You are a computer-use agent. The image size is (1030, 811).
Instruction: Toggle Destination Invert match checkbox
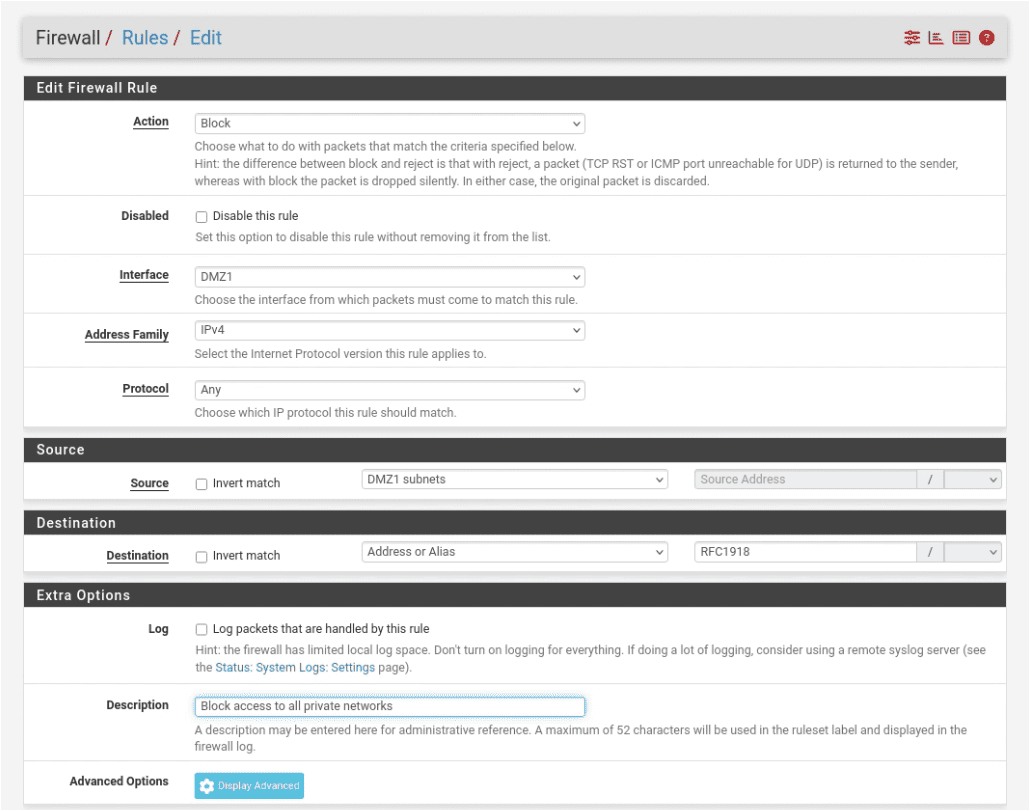pos(202,557)
